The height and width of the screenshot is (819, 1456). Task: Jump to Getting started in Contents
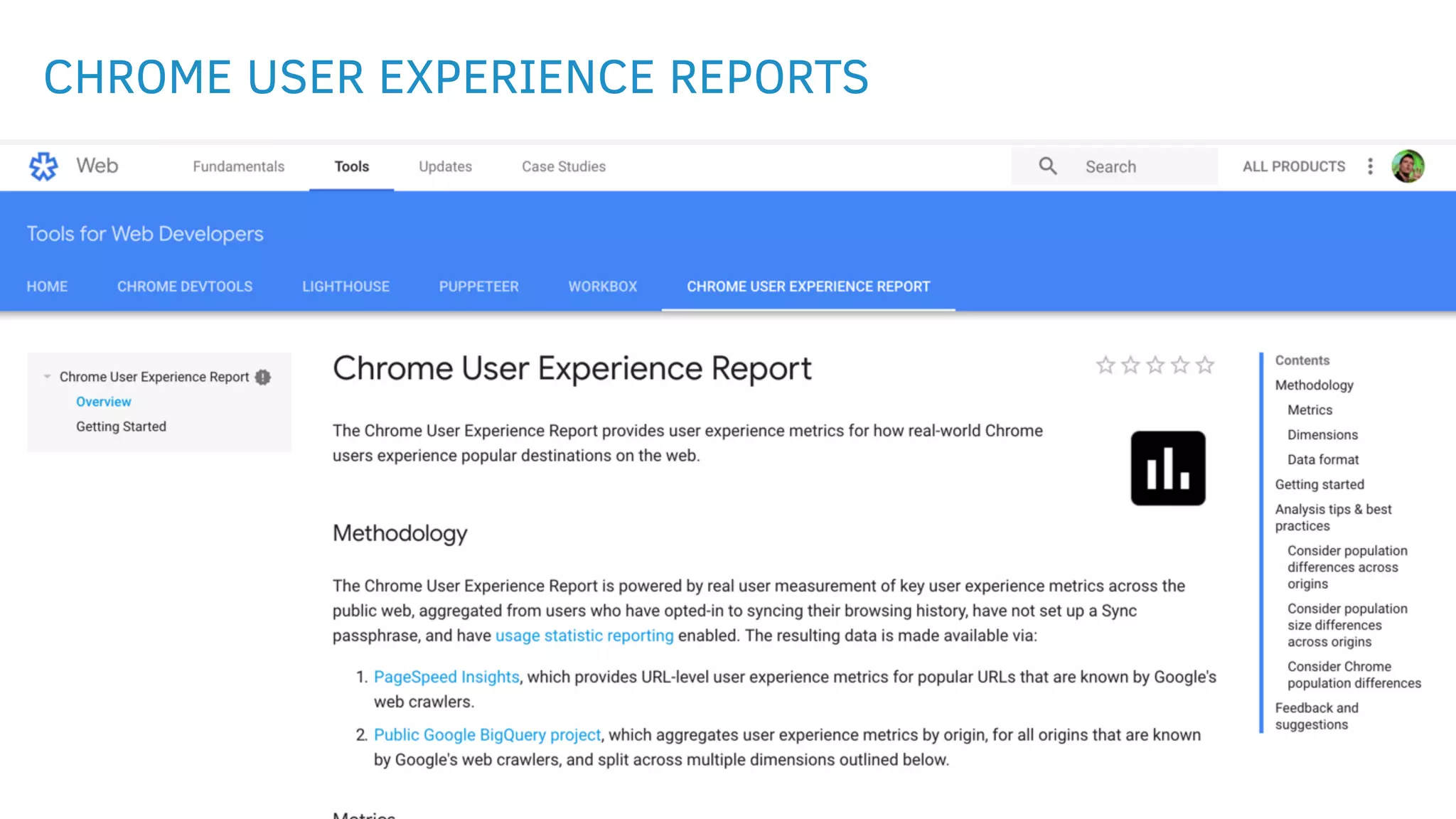(1319, 485)
